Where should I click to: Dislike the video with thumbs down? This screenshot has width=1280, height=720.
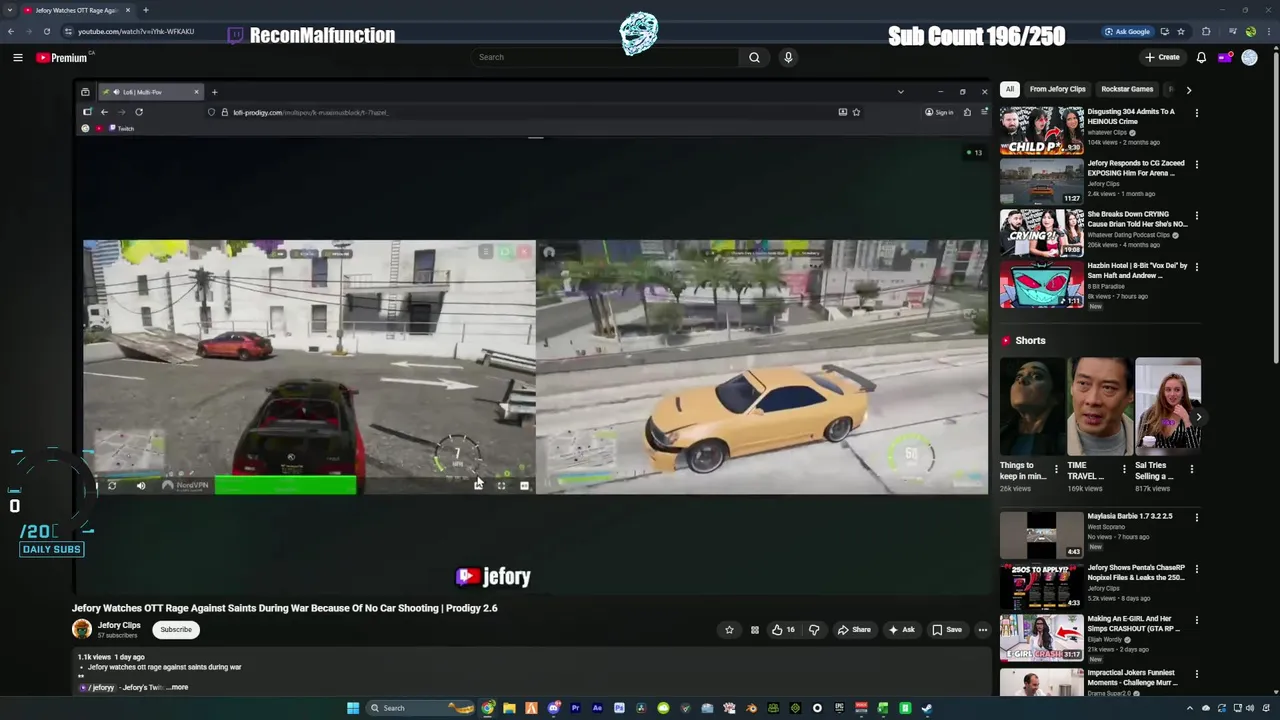tap(814, 630)
